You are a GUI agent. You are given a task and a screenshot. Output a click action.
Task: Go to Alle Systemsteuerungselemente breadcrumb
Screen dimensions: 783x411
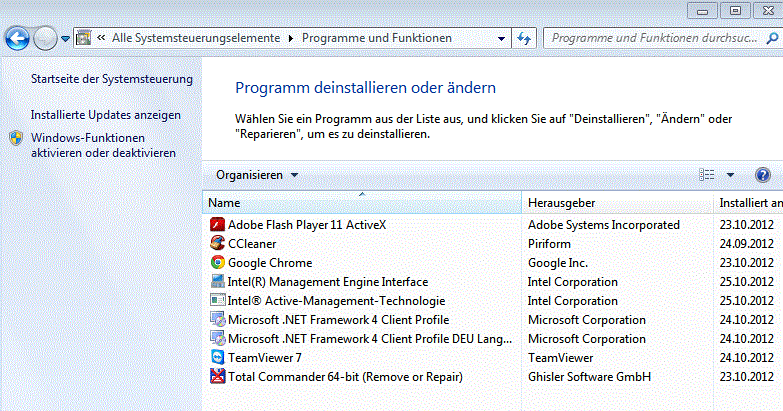pos(196,38)
